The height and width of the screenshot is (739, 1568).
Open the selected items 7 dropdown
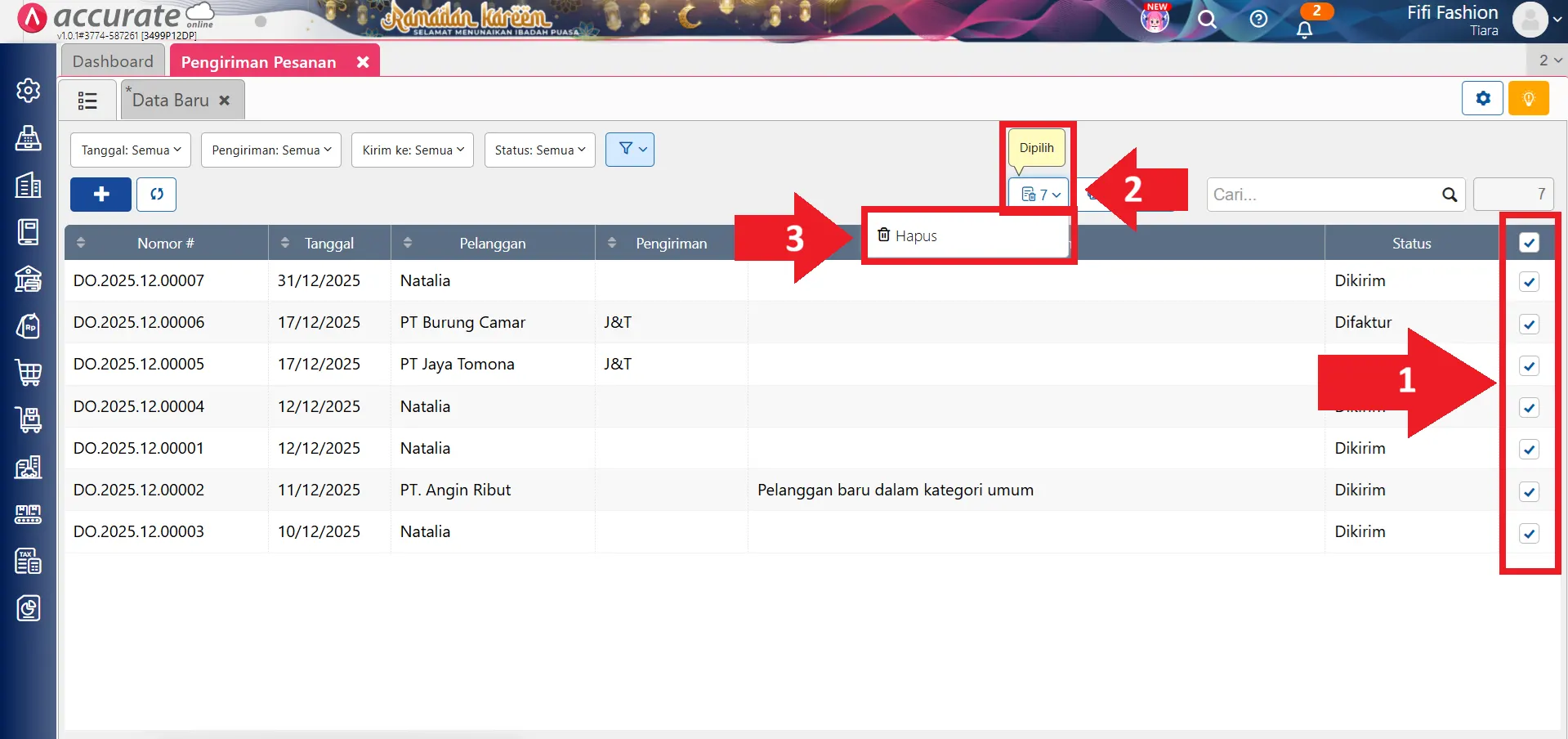coord(1039,195)
